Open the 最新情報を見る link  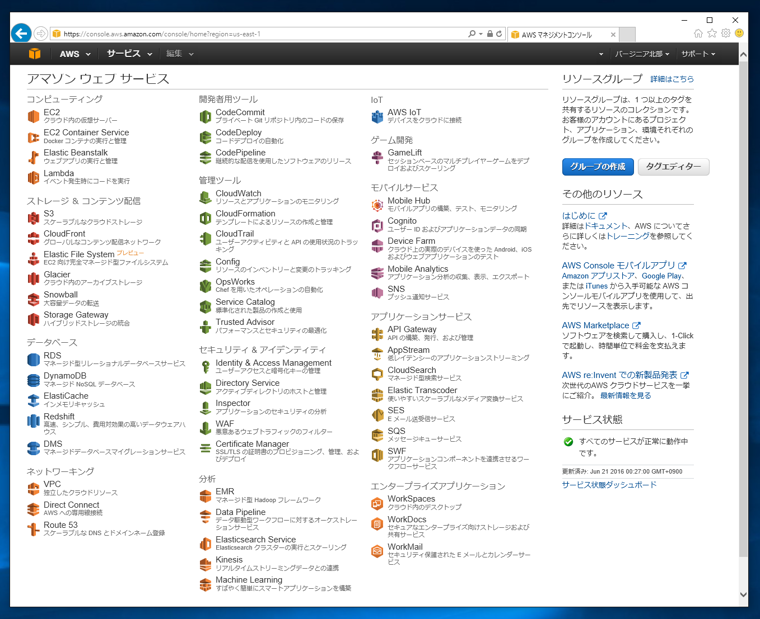pyautogui.click(x=625, y=396)
